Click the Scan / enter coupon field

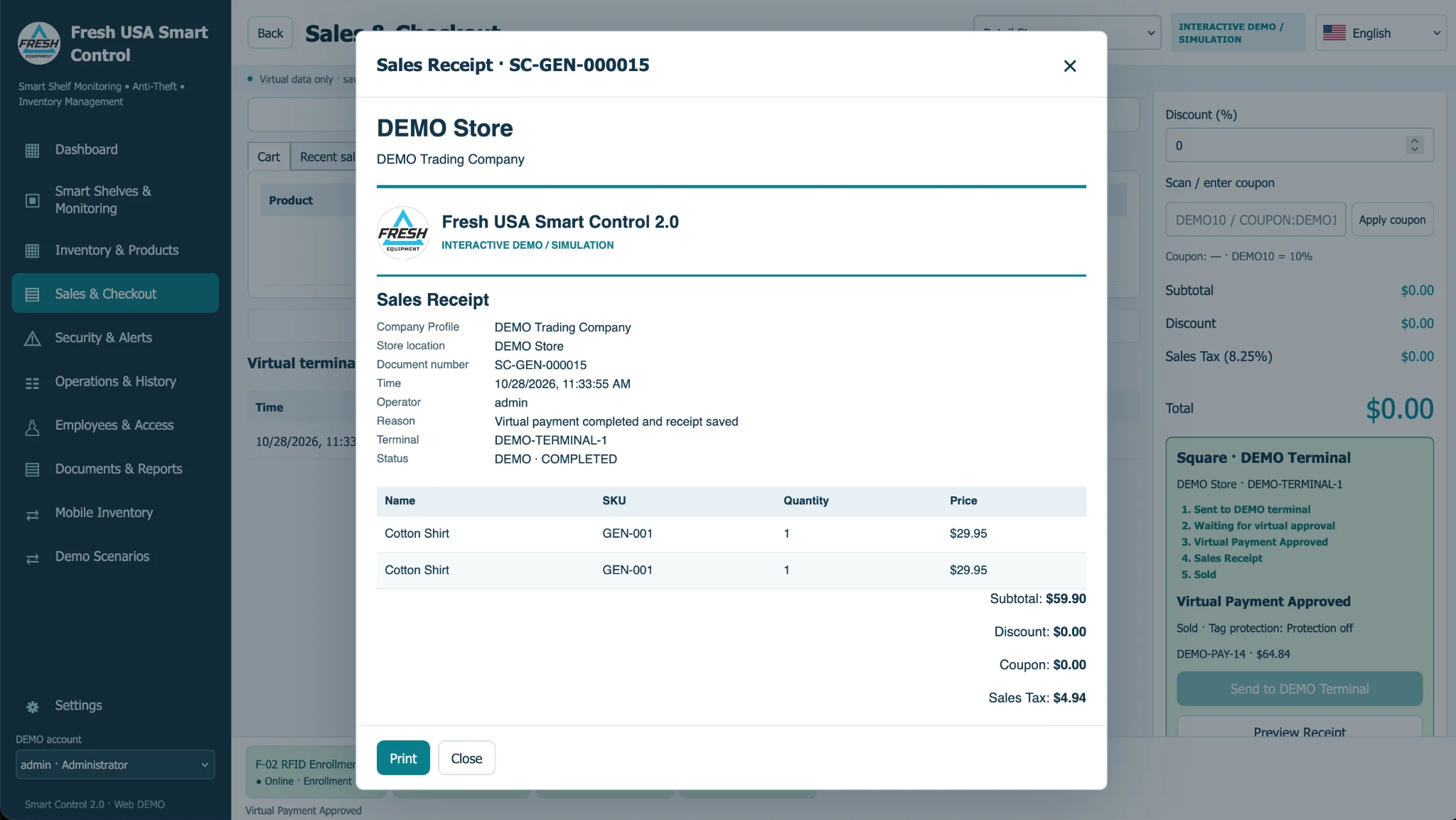coord(1256,220)
